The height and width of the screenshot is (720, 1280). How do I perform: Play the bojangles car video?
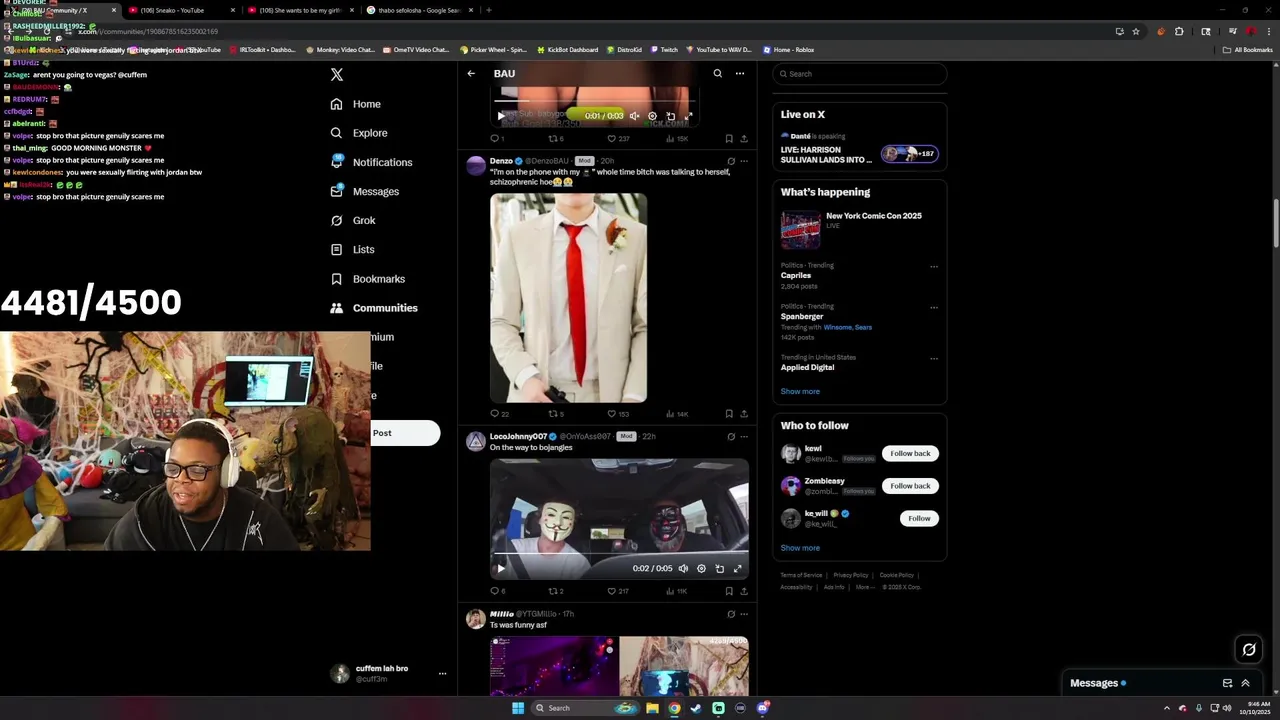click(x=501, y=569)
